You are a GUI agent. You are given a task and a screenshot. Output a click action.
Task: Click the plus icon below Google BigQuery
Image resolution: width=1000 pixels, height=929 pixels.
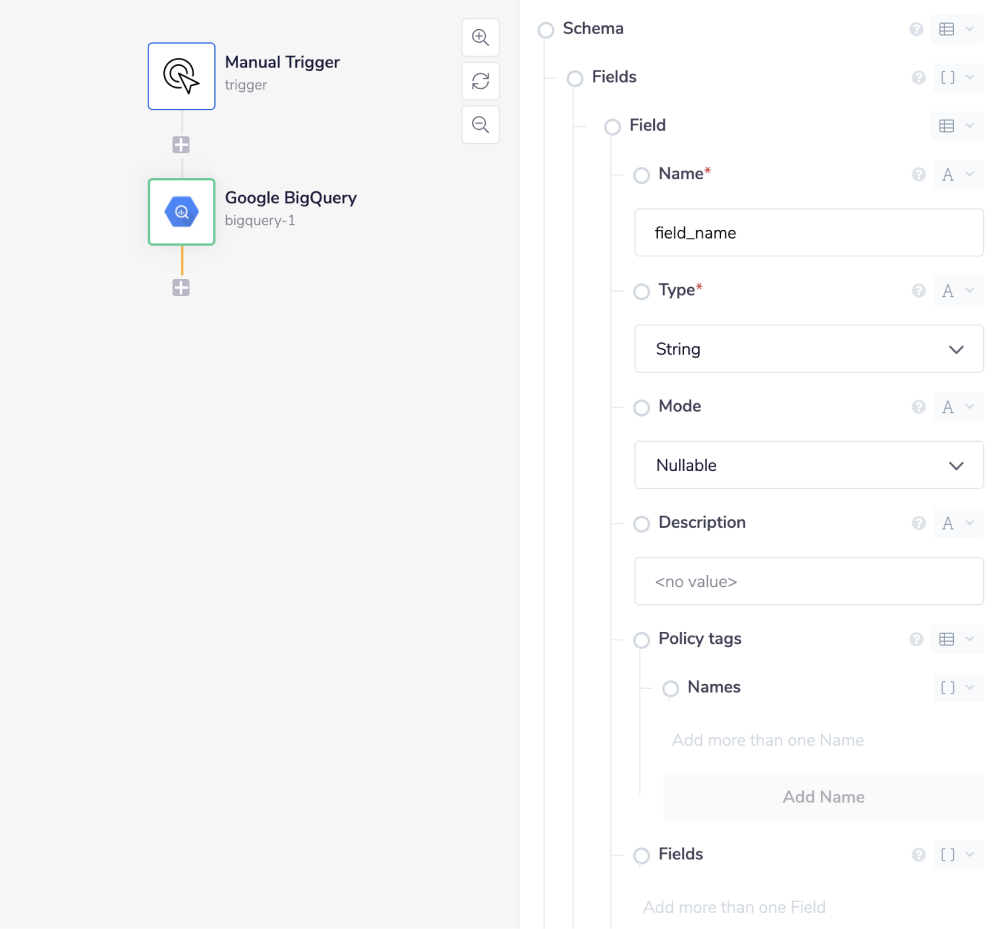[x=181, y=287]
